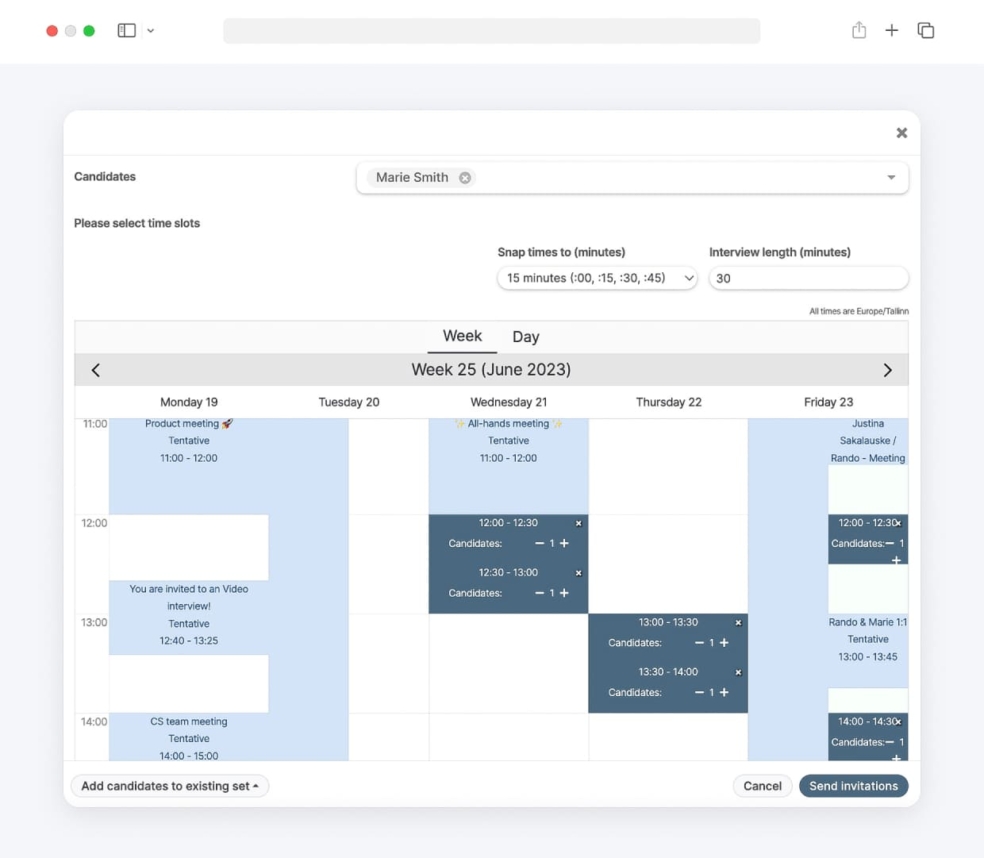Viewport: 984px width, 858px height.
Task: Show the browser tab overview
Action: (x=926, y=30)
